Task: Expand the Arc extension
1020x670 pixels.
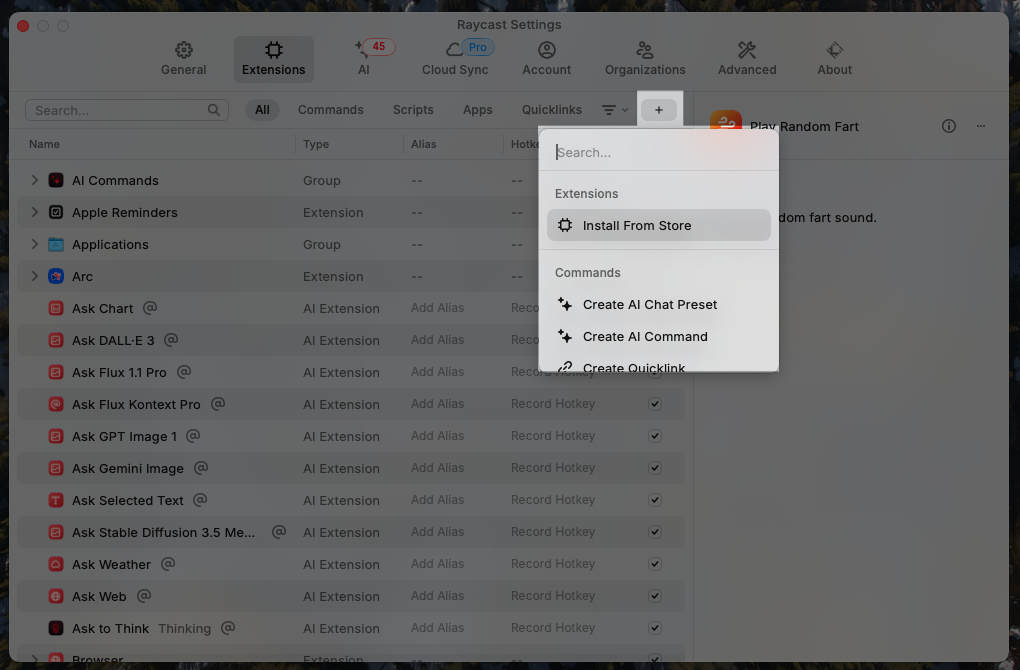Action: 34,276
